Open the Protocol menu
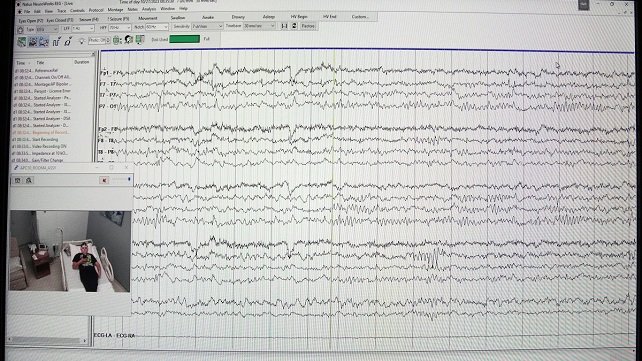The image size is (642, 361). (96, 10)
